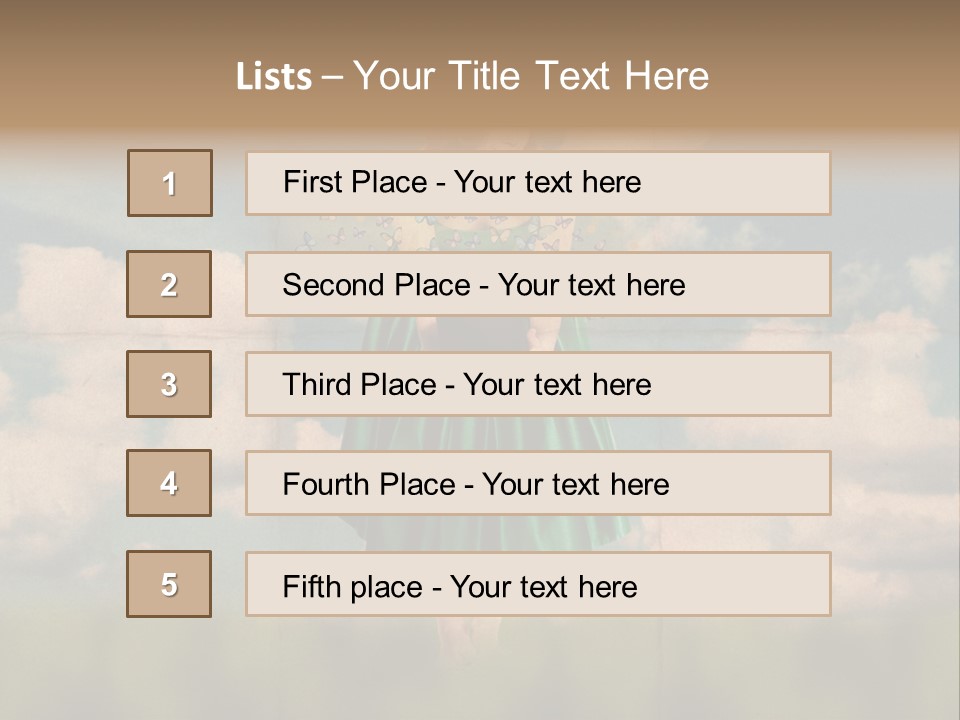Select the words 'Fifth place' in row five

[352, 586]
